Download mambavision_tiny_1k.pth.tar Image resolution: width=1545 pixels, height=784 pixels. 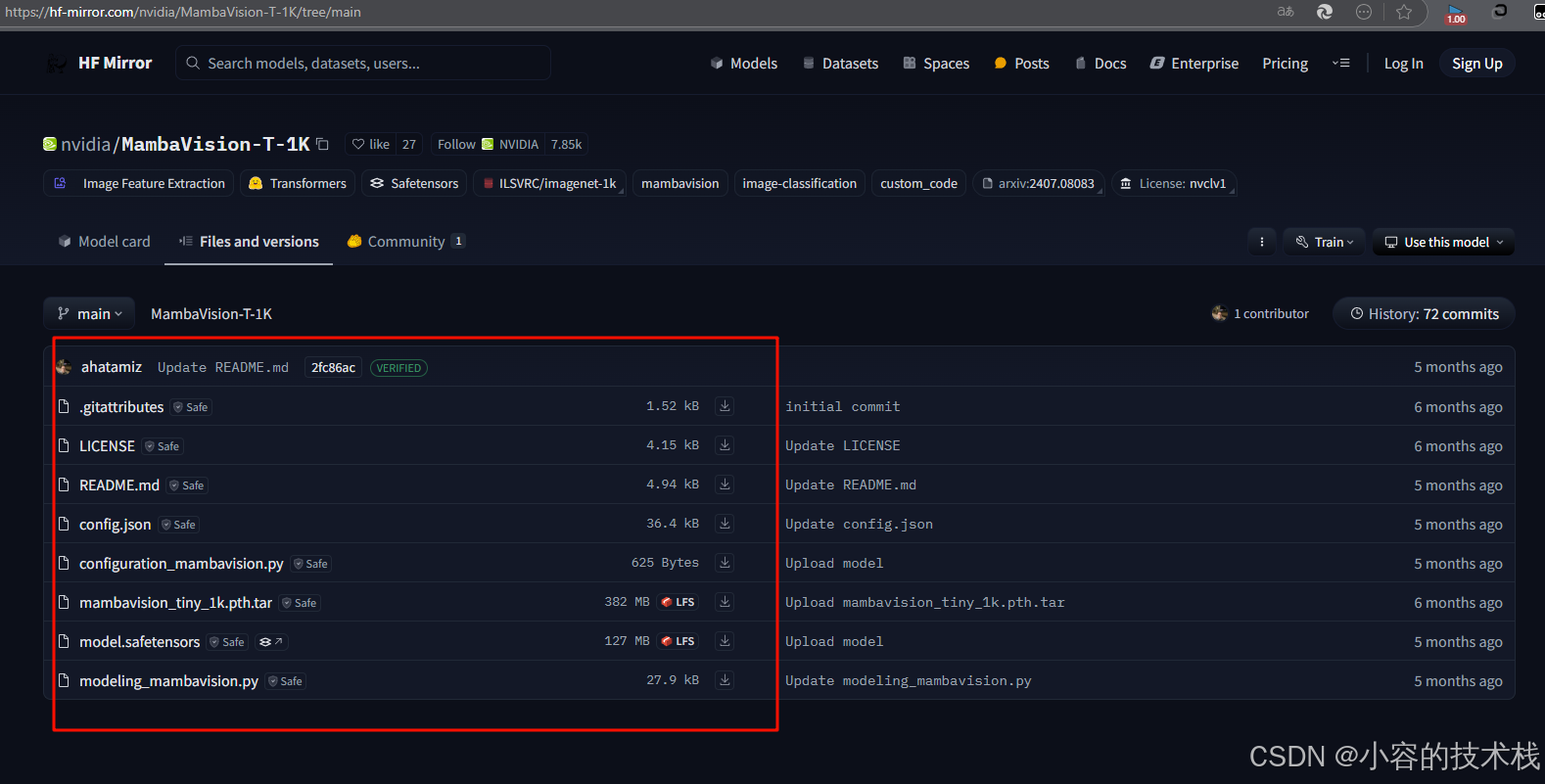point(725,602)
